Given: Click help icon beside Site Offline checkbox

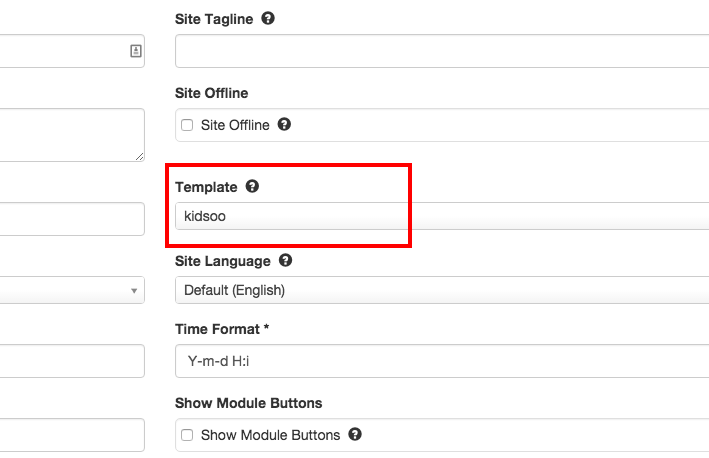Looking at the screenshot, I should pyautogui.click(x=284, y=125).
